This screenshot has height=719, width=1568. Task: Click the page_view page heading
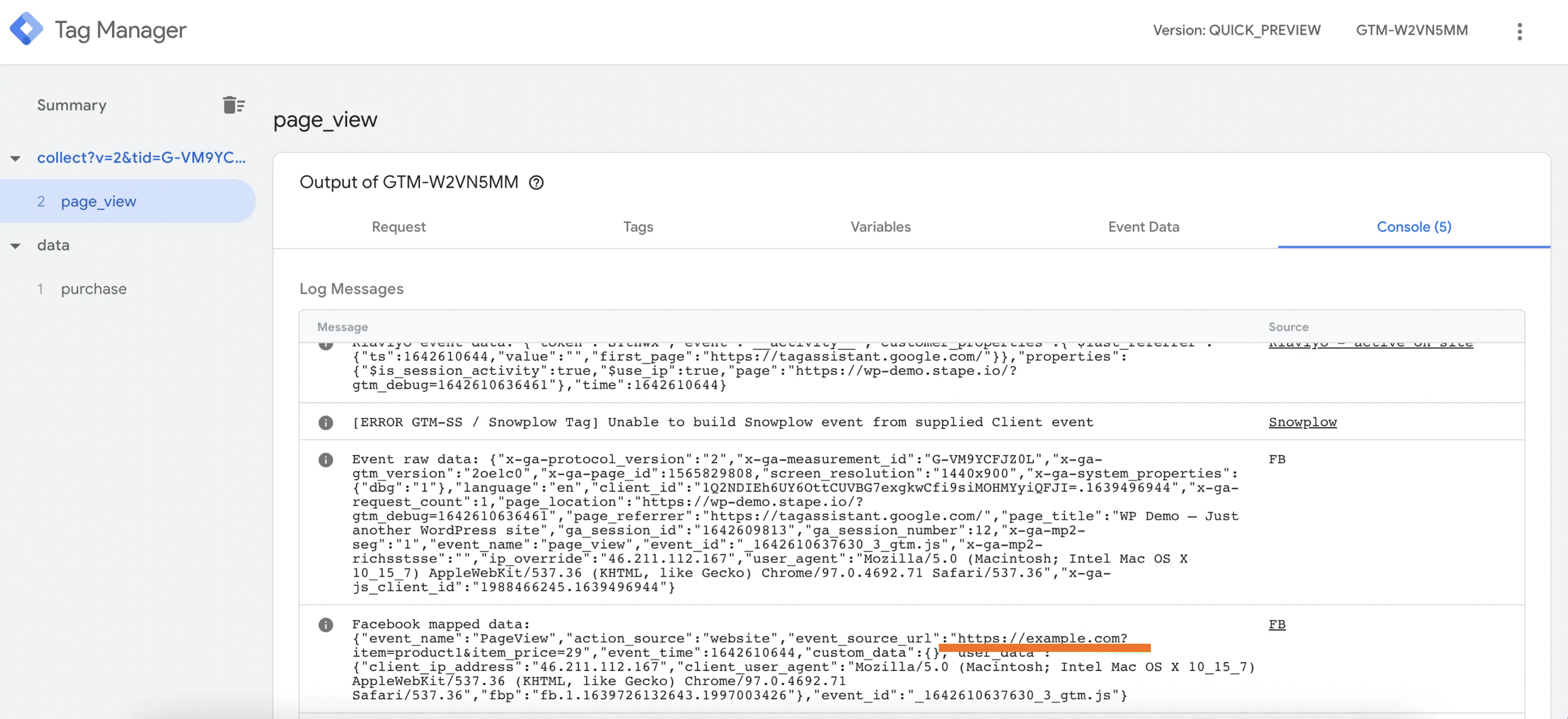click(x=325, y=119)
